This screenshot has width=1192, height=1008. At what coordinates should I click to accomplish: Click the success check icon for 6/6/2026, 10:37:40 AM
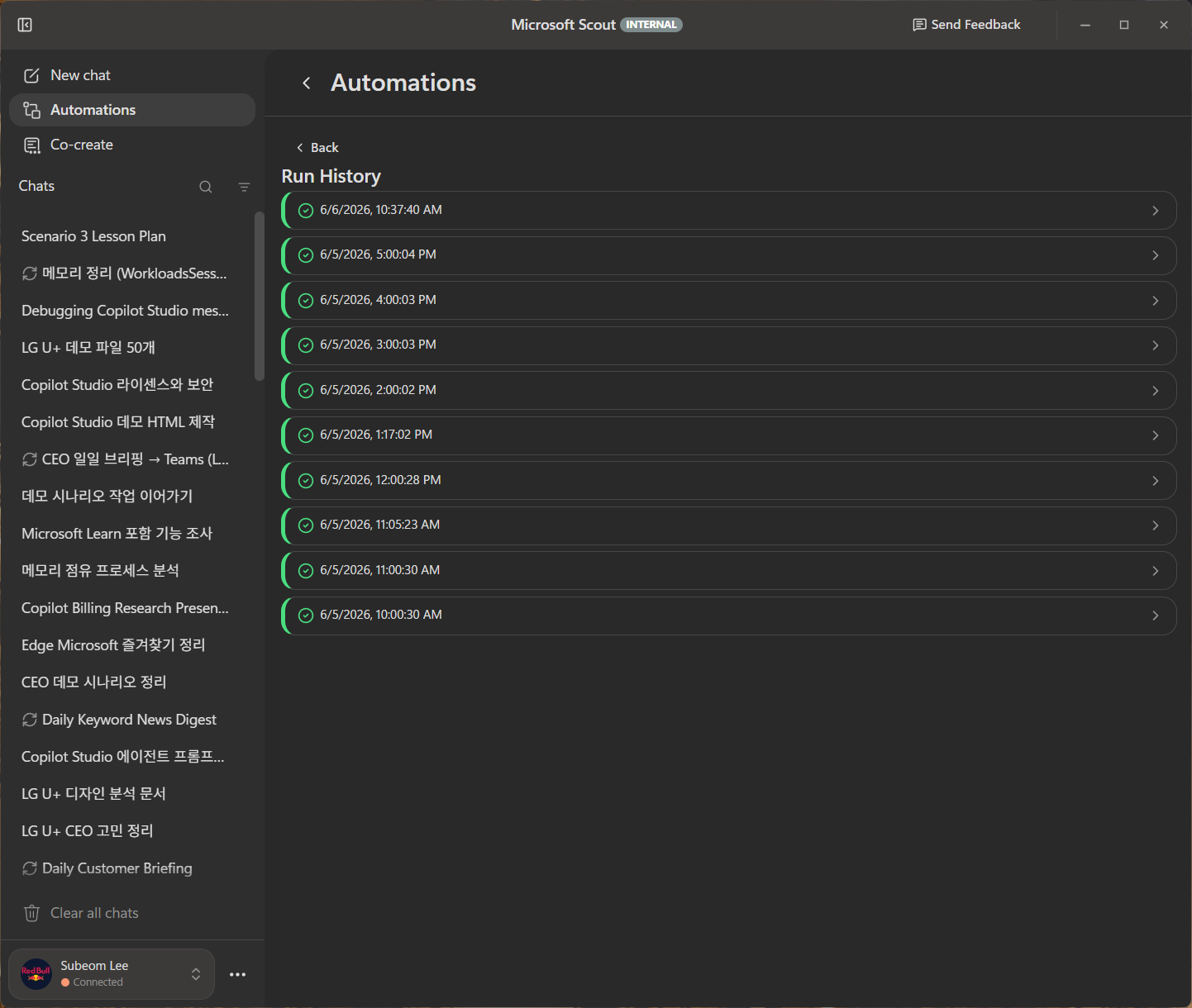click(x=306, y=211)
